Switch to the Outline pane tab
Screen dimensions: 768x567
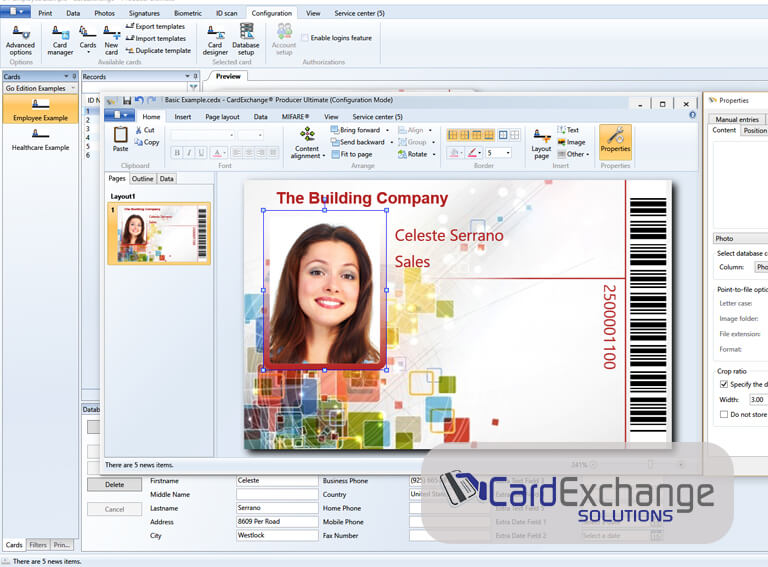pos(143,179)
